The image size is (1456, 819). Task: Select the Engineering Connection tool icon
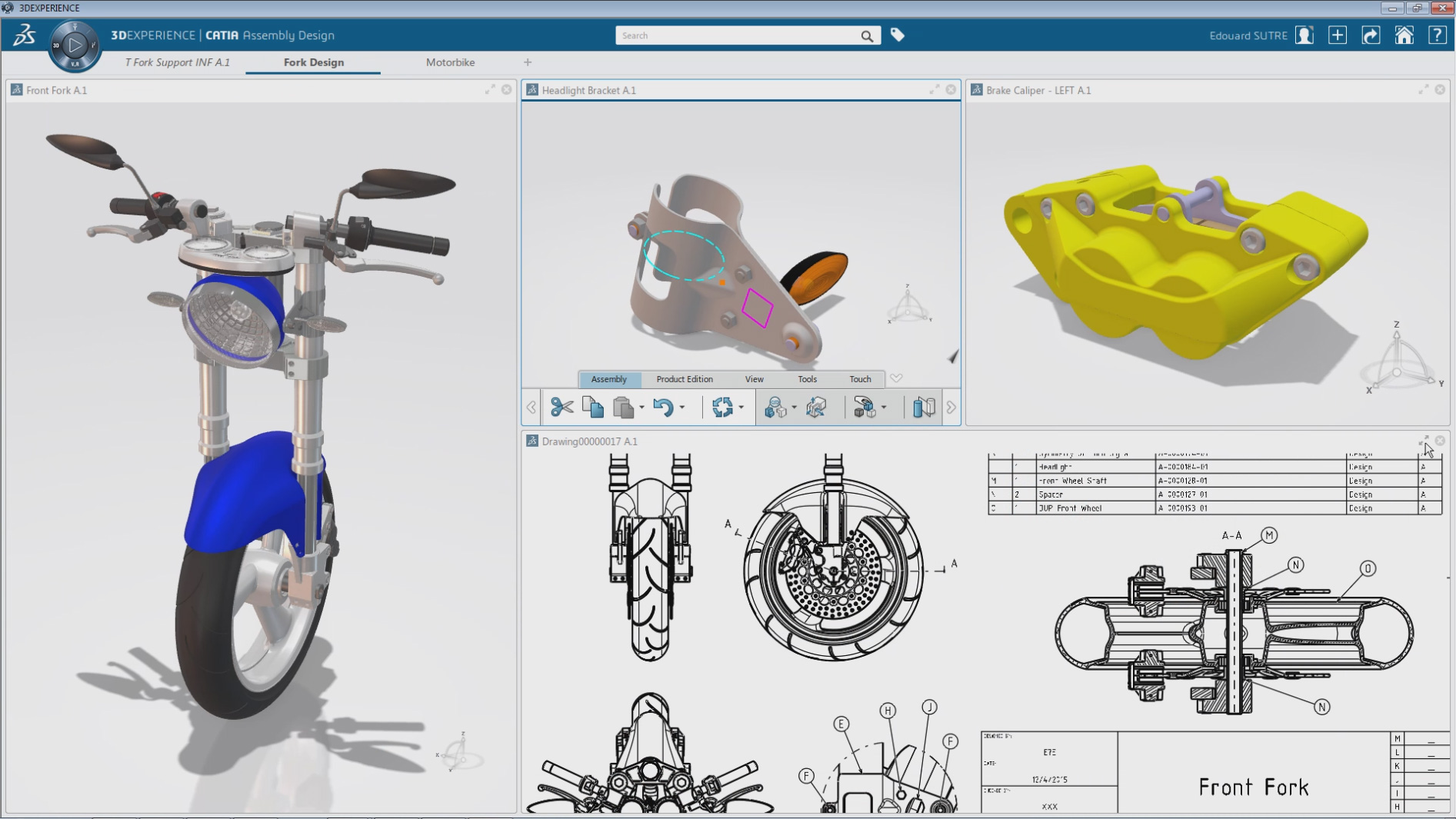click(x=775, y=407)
